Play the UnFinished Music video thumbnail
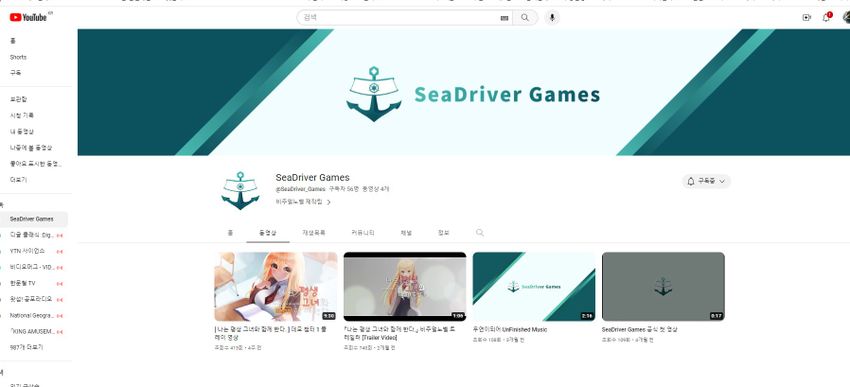Image resolution: width=850 pixels, height=387 pixels. [x=533, y=286]
